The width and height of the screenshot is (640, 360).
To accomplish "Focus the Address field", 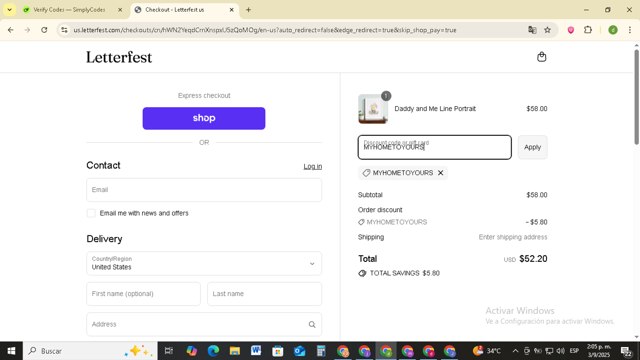I will click(x=204, y=324).
